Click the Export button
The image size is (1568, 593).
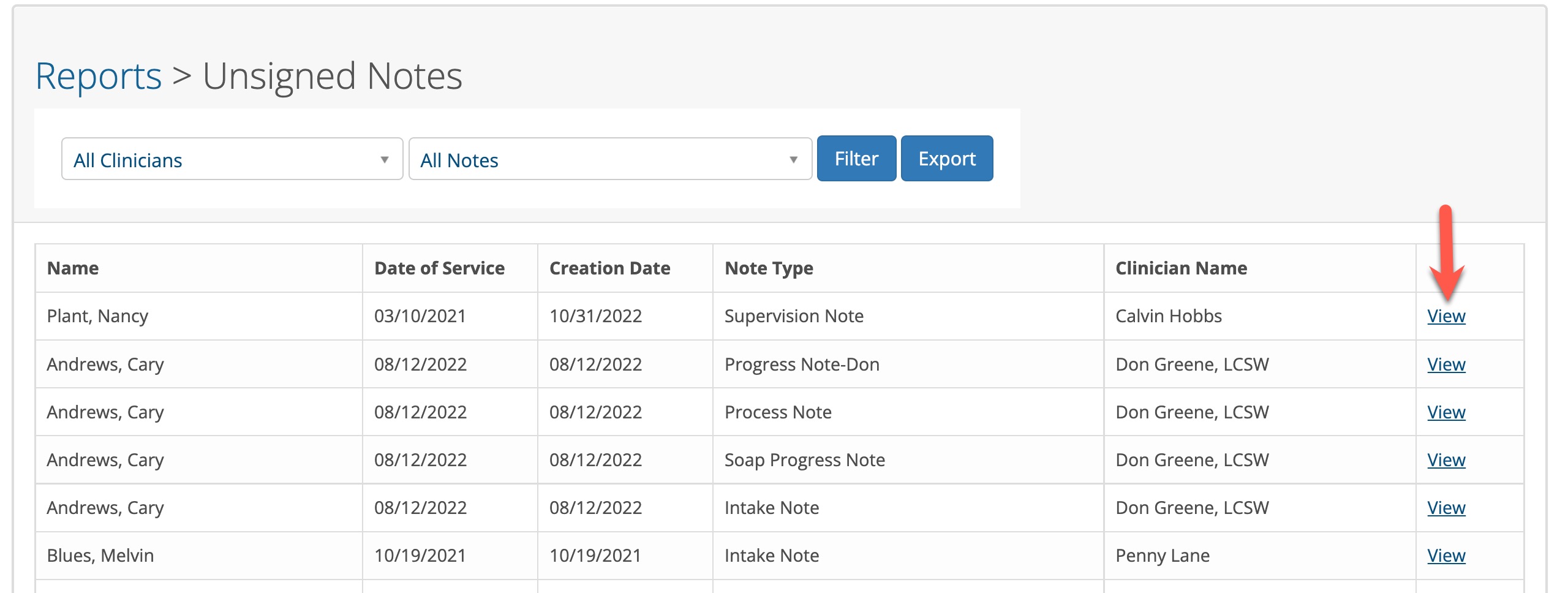(946, 158)
